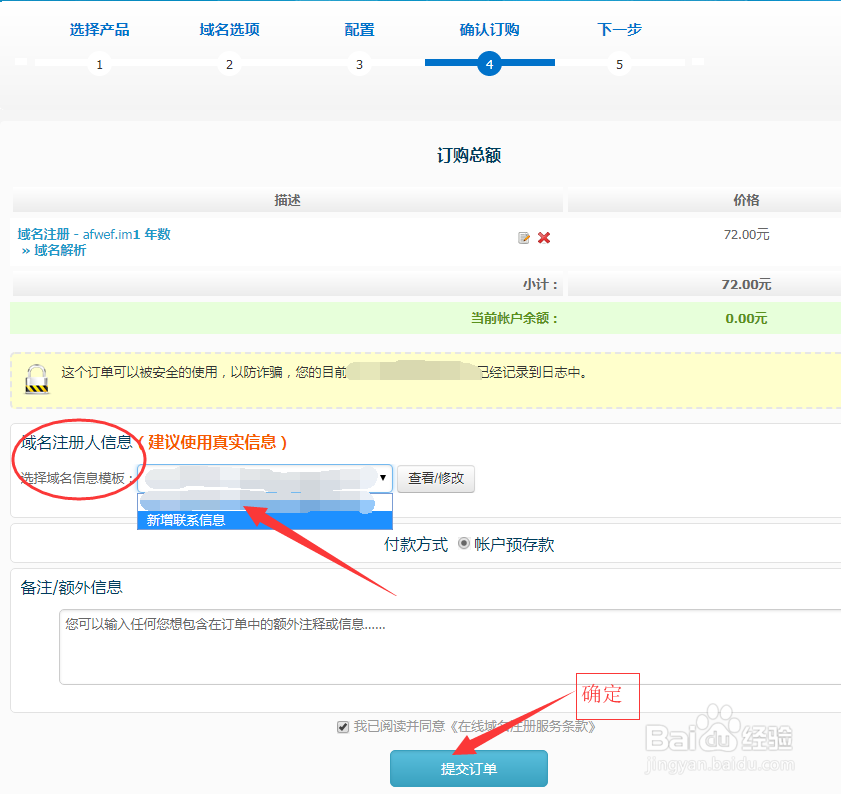Screen dimensions: 841x794
Task: Click the 付款方式 label
Action: [416, 544]
